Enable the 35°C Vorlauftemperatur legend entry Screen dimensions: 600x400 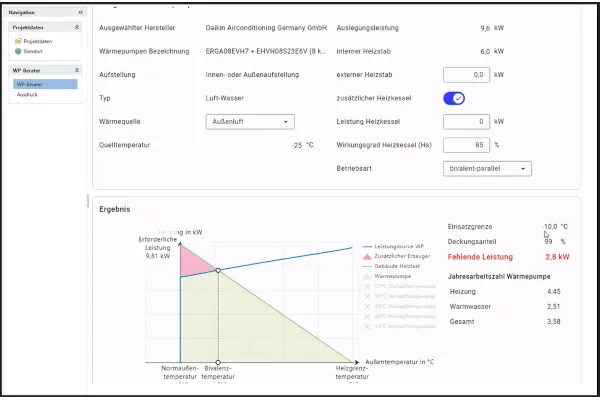tap(399, 327)
